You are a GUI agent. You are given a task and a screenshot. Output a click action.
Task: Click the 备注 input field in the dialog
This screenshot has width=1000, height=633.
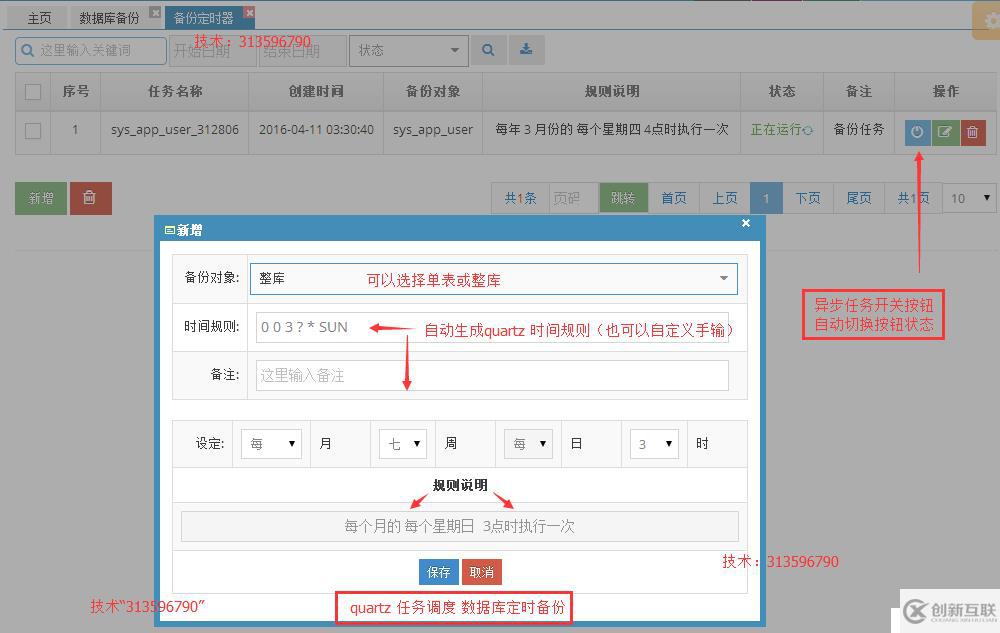pos(491,375)
